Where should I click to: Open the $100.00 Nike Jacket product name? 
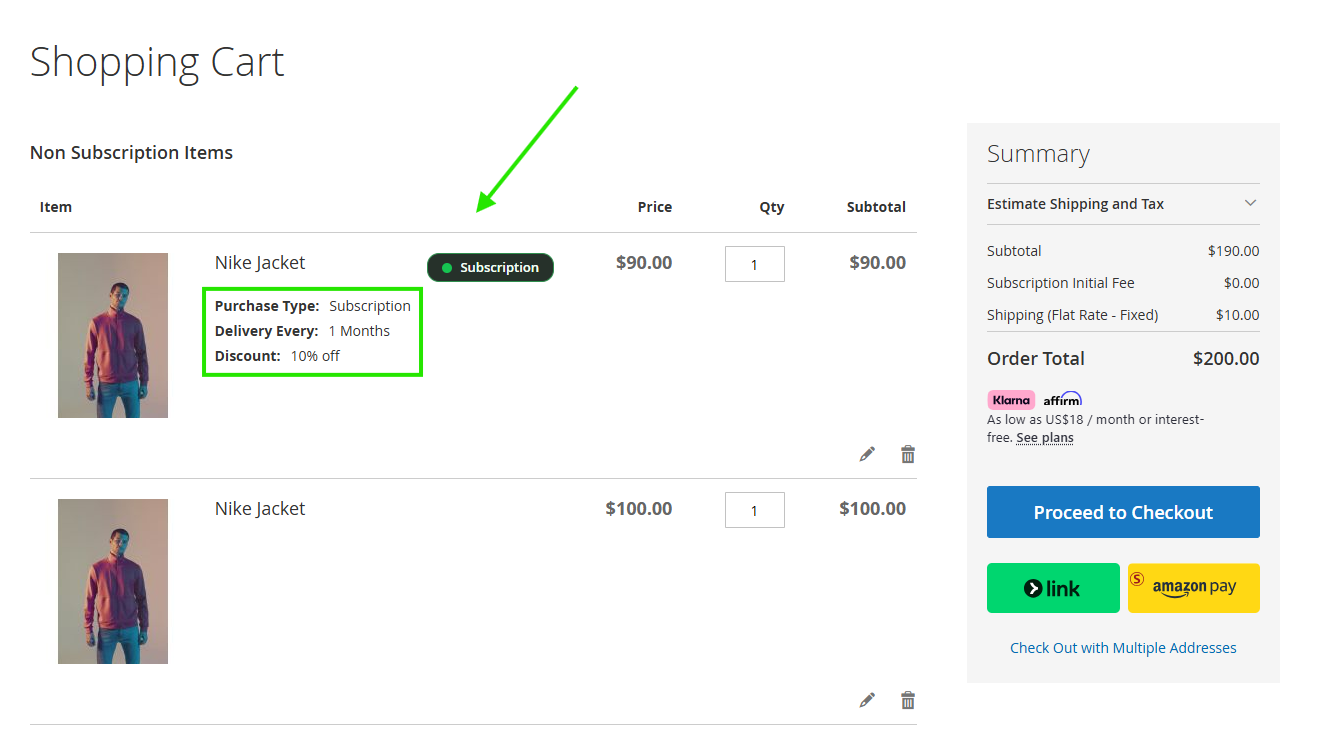pyautogui.click(x=260, y=509)
